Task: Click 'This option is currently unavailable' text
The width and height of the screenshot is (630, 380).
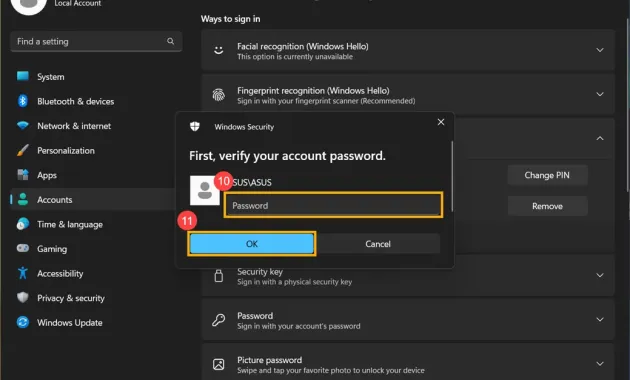Action: pos(295,57)
